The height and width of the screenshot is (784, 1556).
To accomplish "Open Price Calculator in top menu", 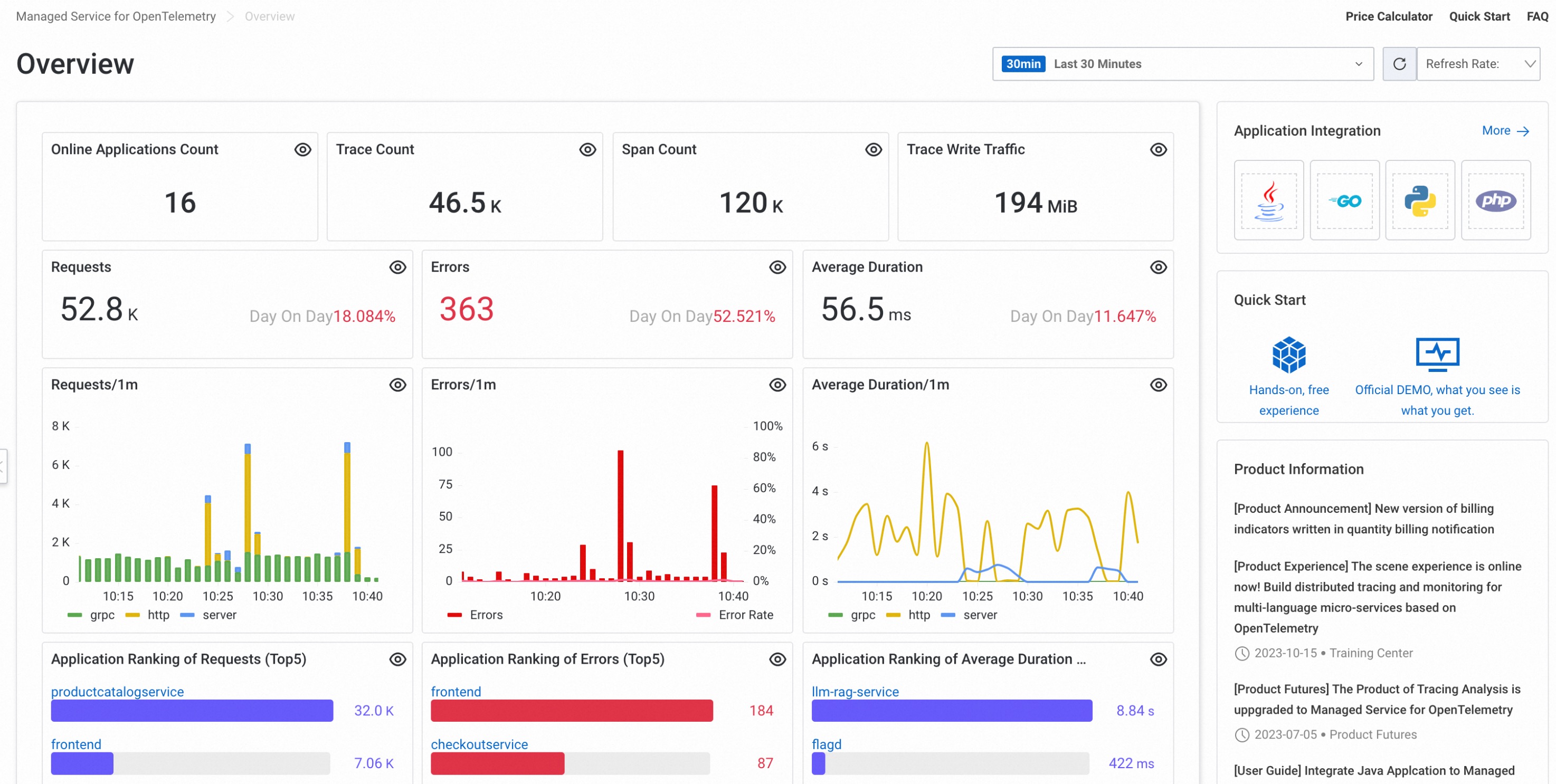I will click(1388, 16).
